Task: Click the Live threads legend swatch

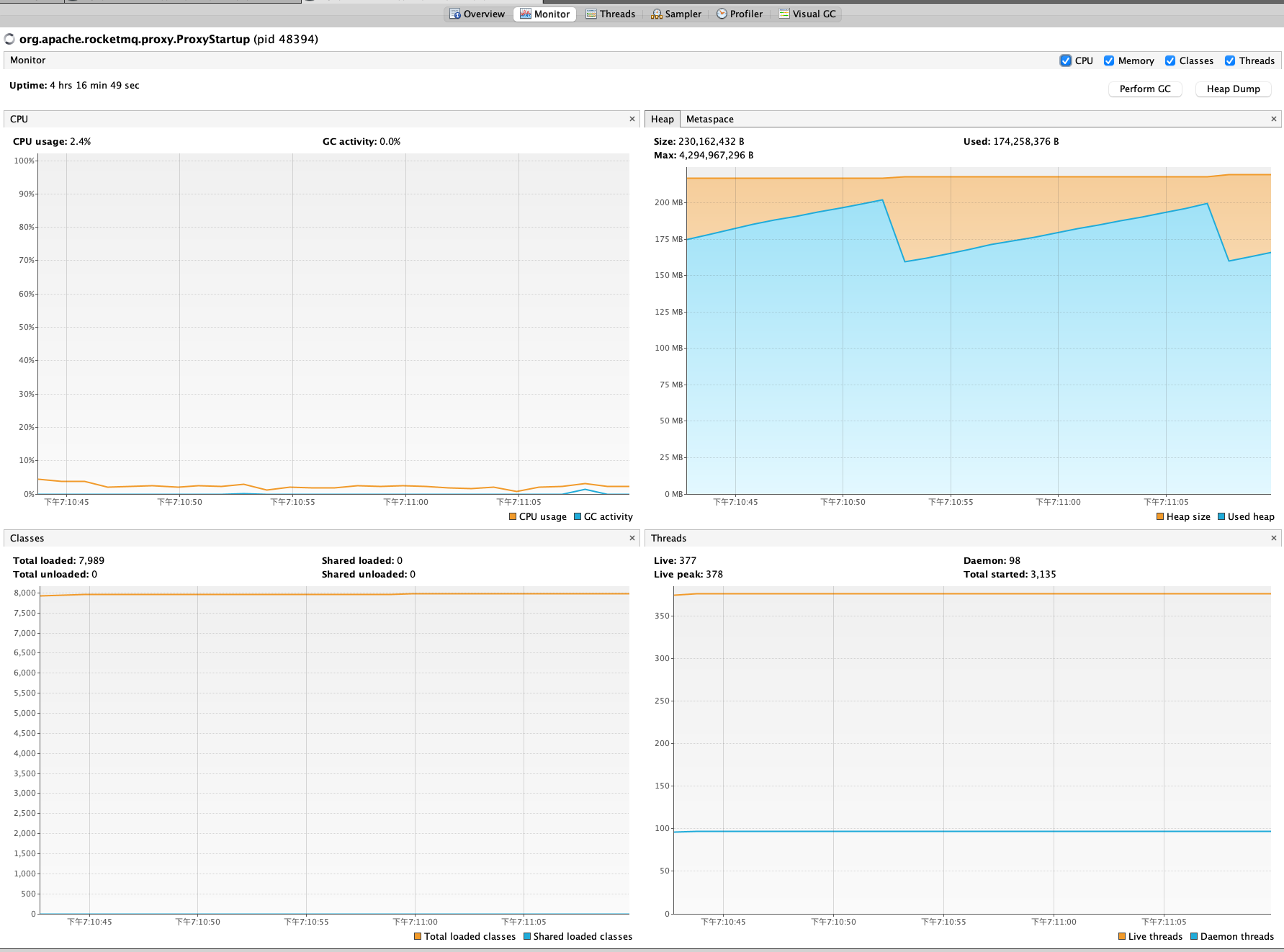Action: coord(1122,936)
